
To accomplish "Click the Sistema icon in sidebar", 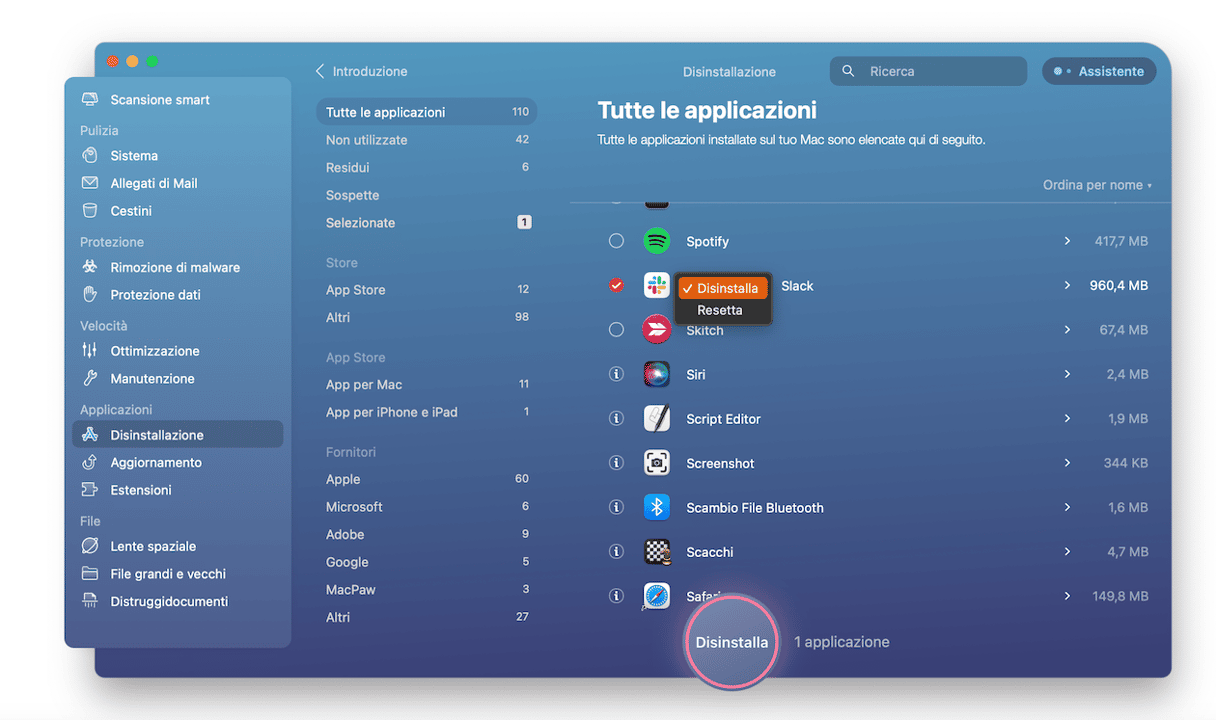I will click(90, 156).
